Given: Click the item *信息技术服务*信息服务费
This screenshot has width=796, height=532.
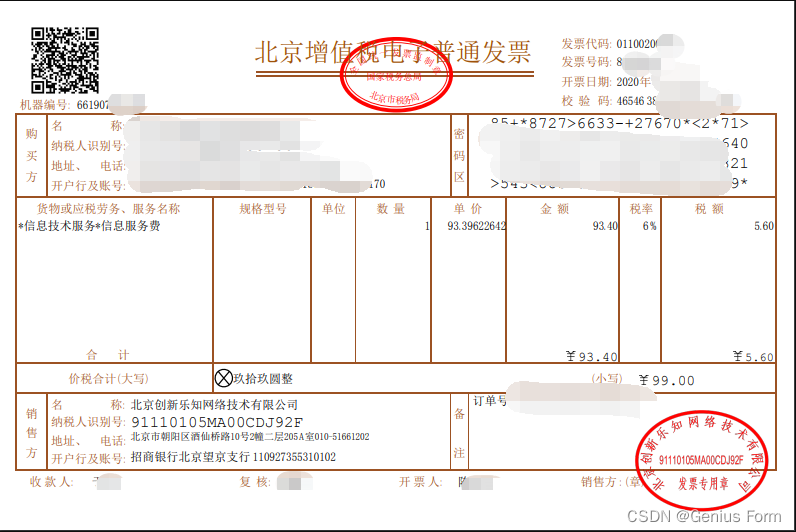Looking at the screenshot, I should (89, 226).
